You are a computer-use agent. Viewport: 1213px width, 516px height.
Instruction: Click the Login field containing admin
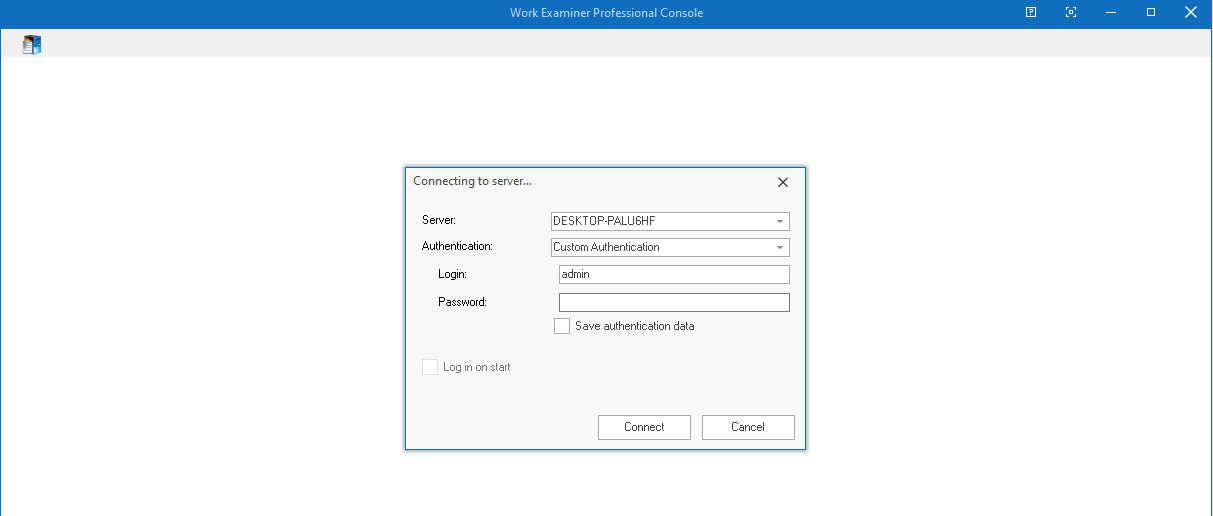click(x=674, y=275)
